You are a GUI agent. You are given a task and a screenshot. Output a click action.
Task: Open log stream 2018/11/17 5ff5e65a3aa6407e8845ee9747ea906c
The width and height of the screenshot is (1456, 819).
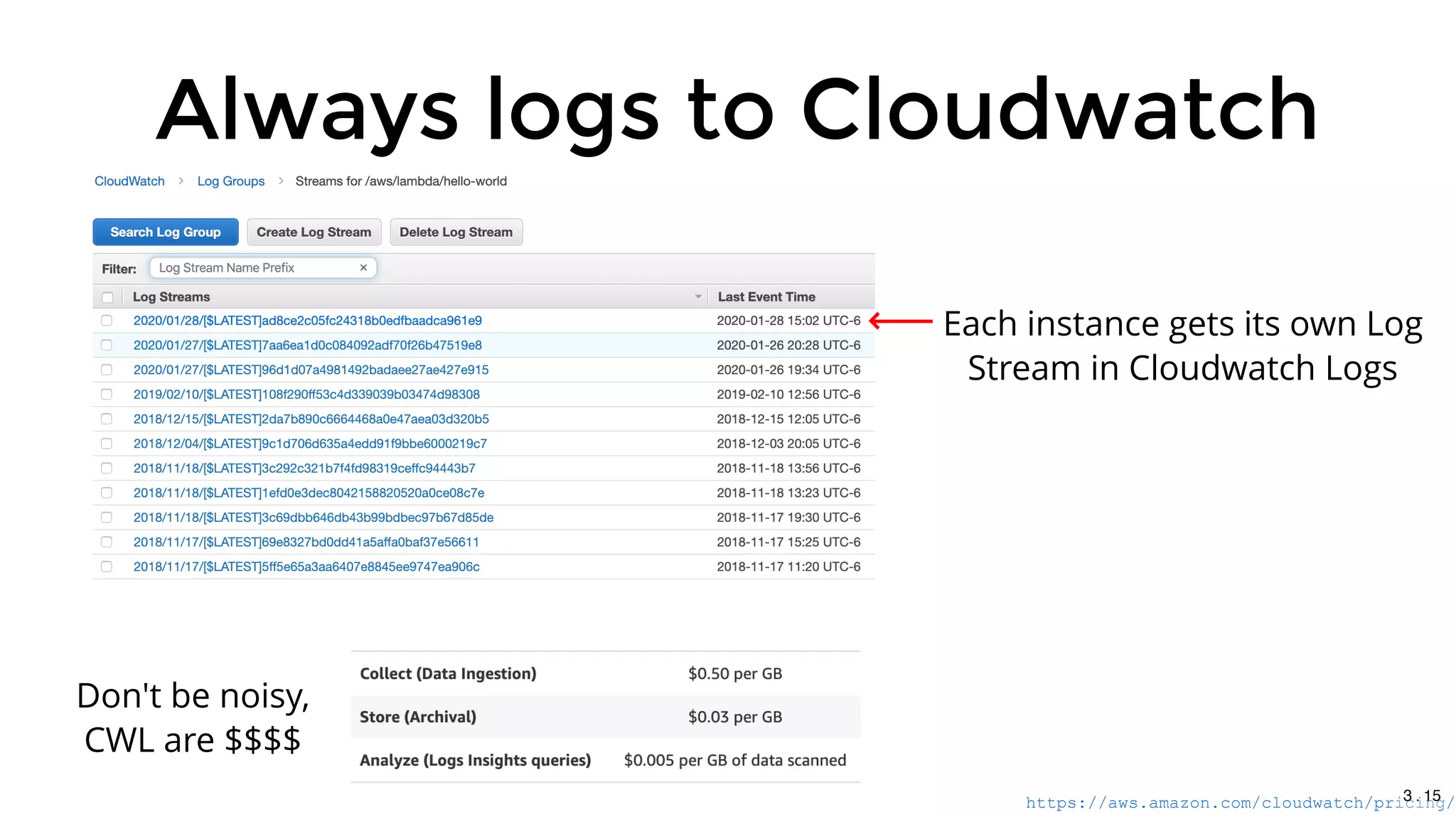point(306,567)
